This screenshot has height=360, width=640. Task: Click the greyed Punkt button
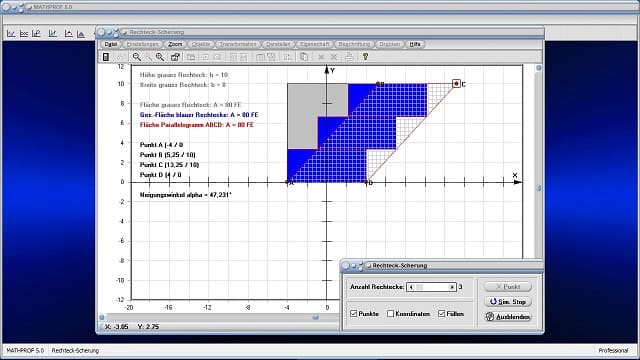[x=508, y=287]
